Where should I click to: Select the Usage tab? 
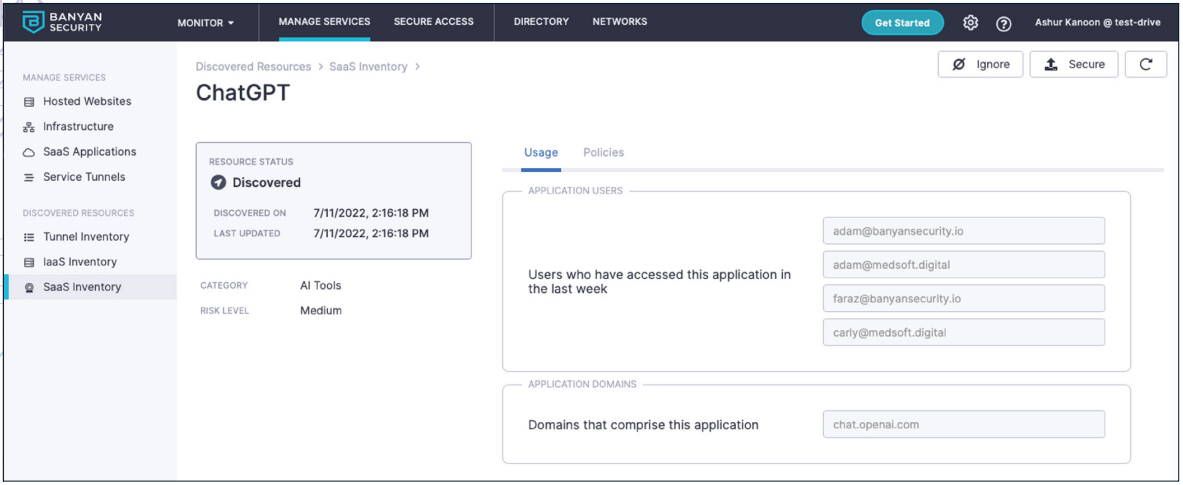tap(541, 152)
